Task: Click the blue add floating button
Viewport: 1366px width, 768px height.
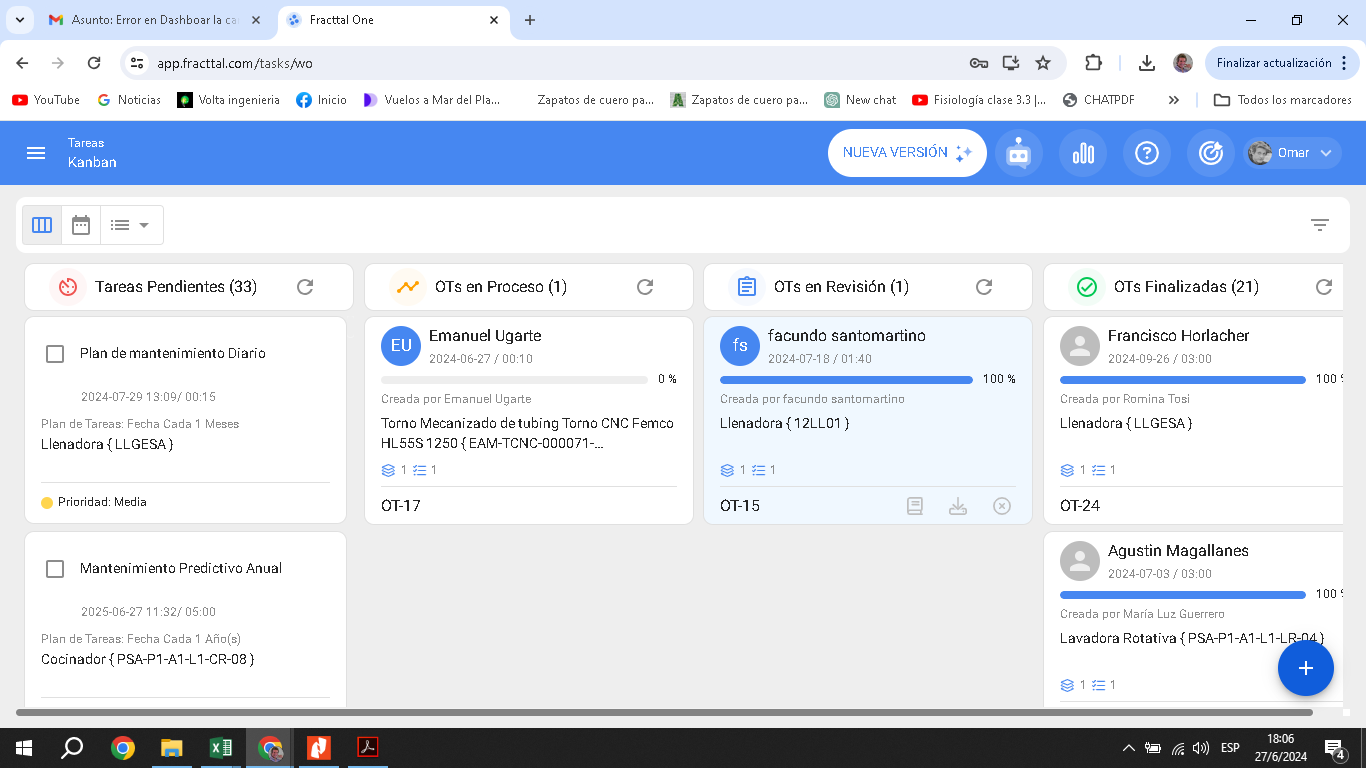Action: click(1305, 668)
